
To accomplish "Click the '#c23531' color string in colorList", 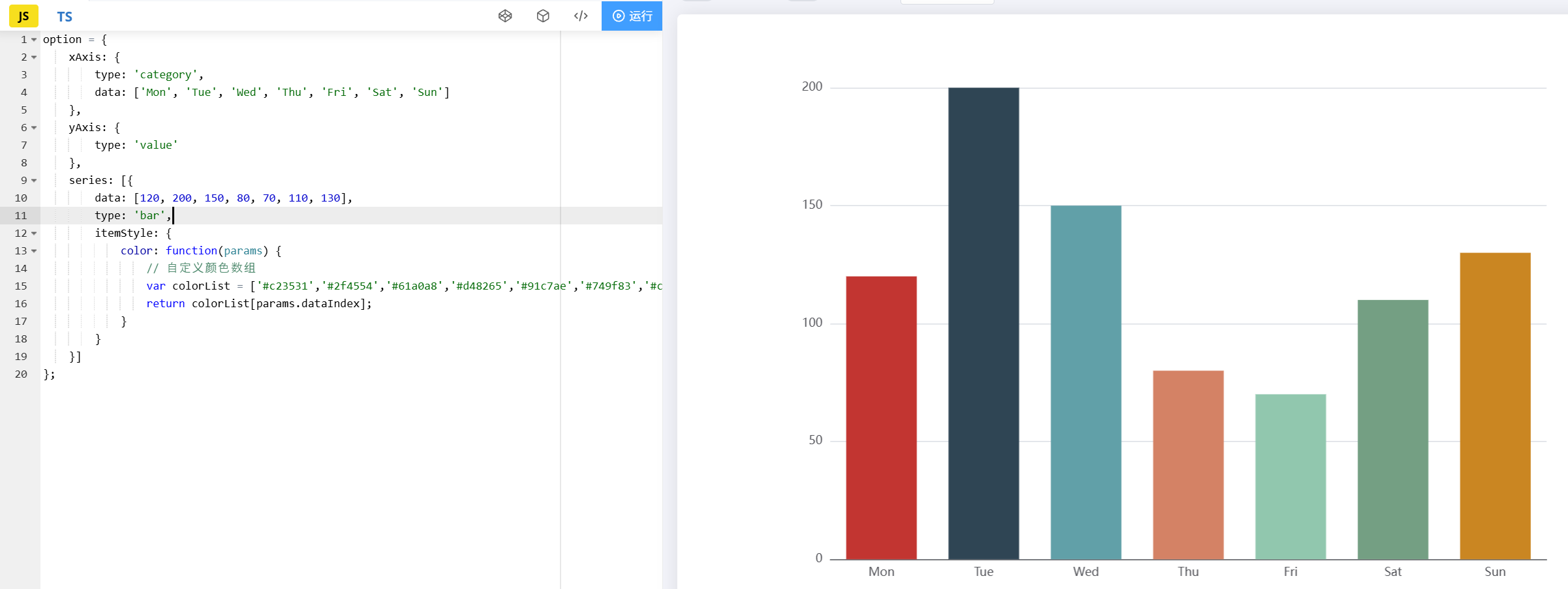I will tap(284, 286).
